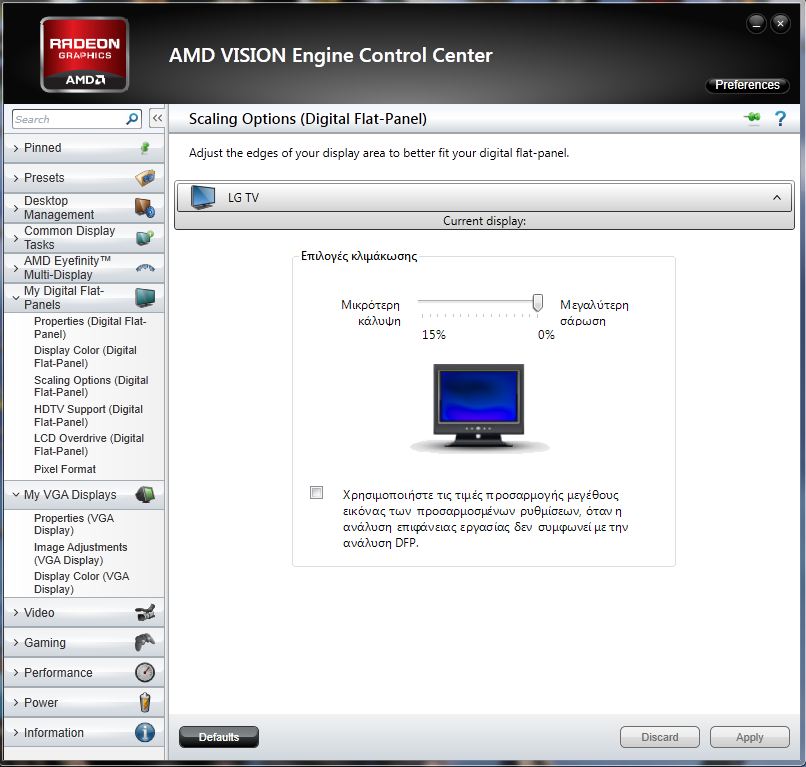Click the Desktop Management icon
This screenshot has width=806, height=767.
click(x=145, y=208)
